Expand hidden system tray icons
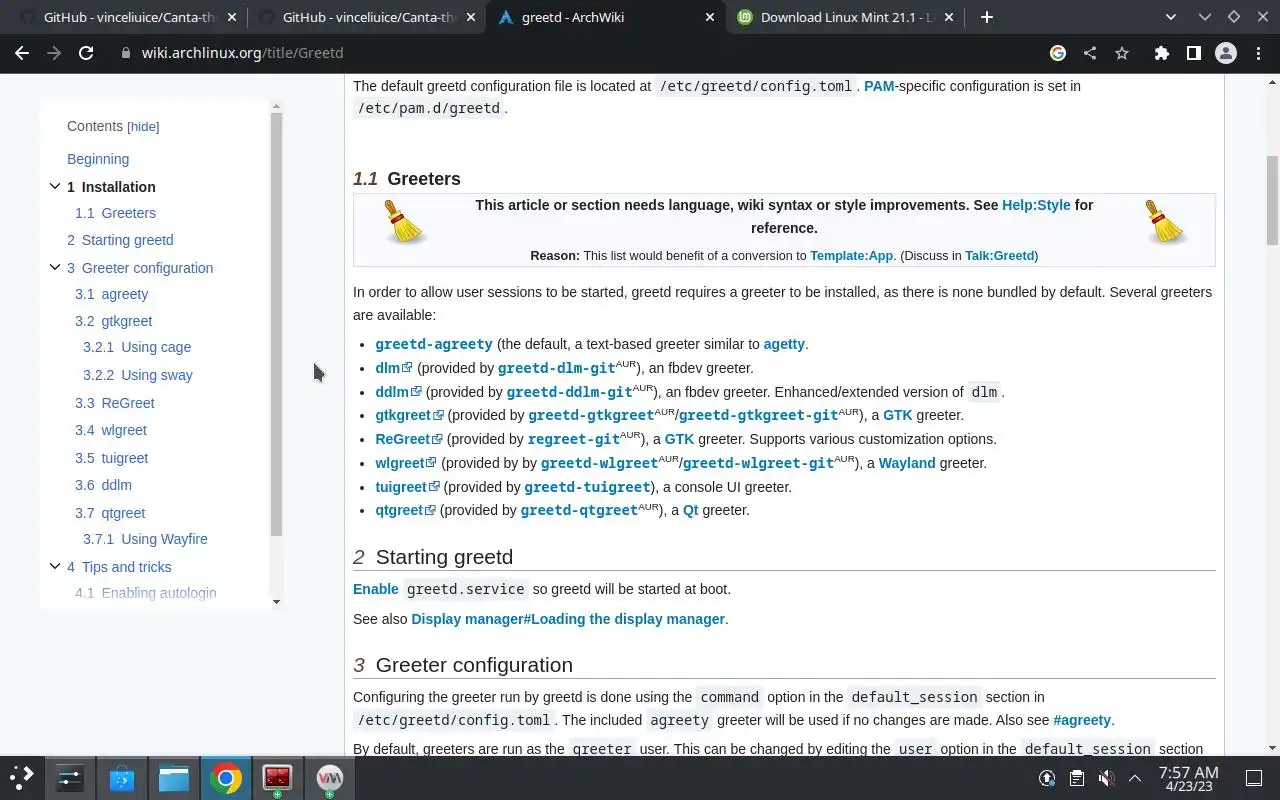This screenshot has width=1280, height=800. pos(1135,778)
